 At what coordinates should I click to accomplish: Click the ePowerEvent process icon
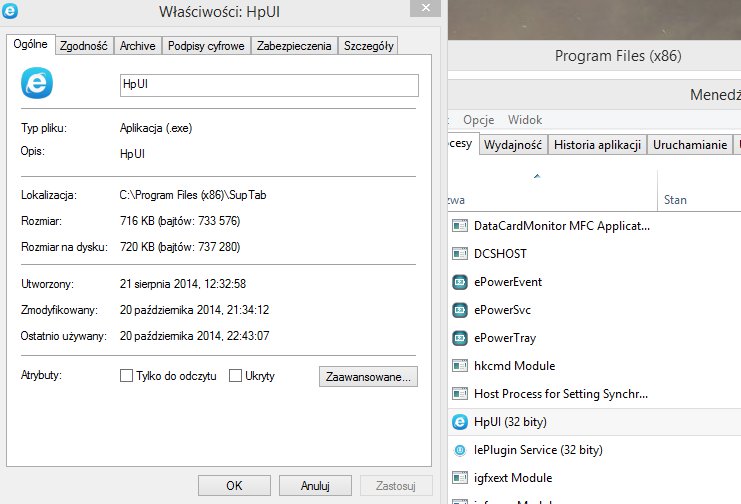tap(460, 282)
